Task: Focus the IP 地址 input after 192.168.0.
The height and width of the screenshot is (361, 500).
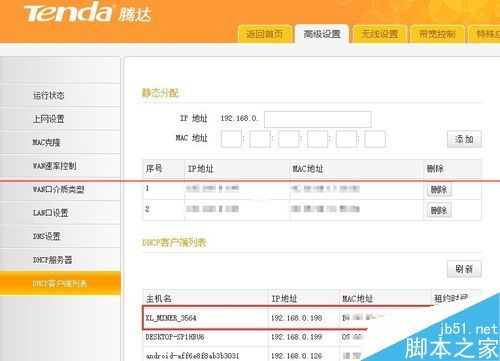Action: [x=317, y=119]
